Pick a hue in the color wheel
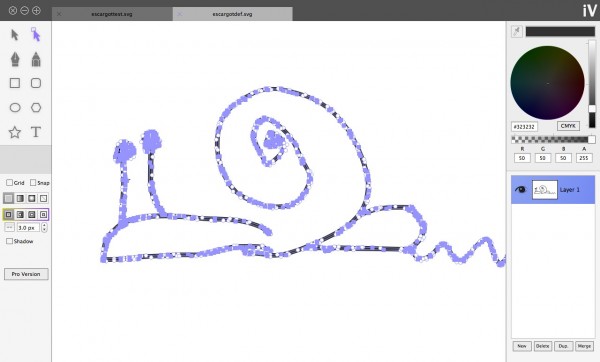The image size is (600, 362). pos(548,83)
